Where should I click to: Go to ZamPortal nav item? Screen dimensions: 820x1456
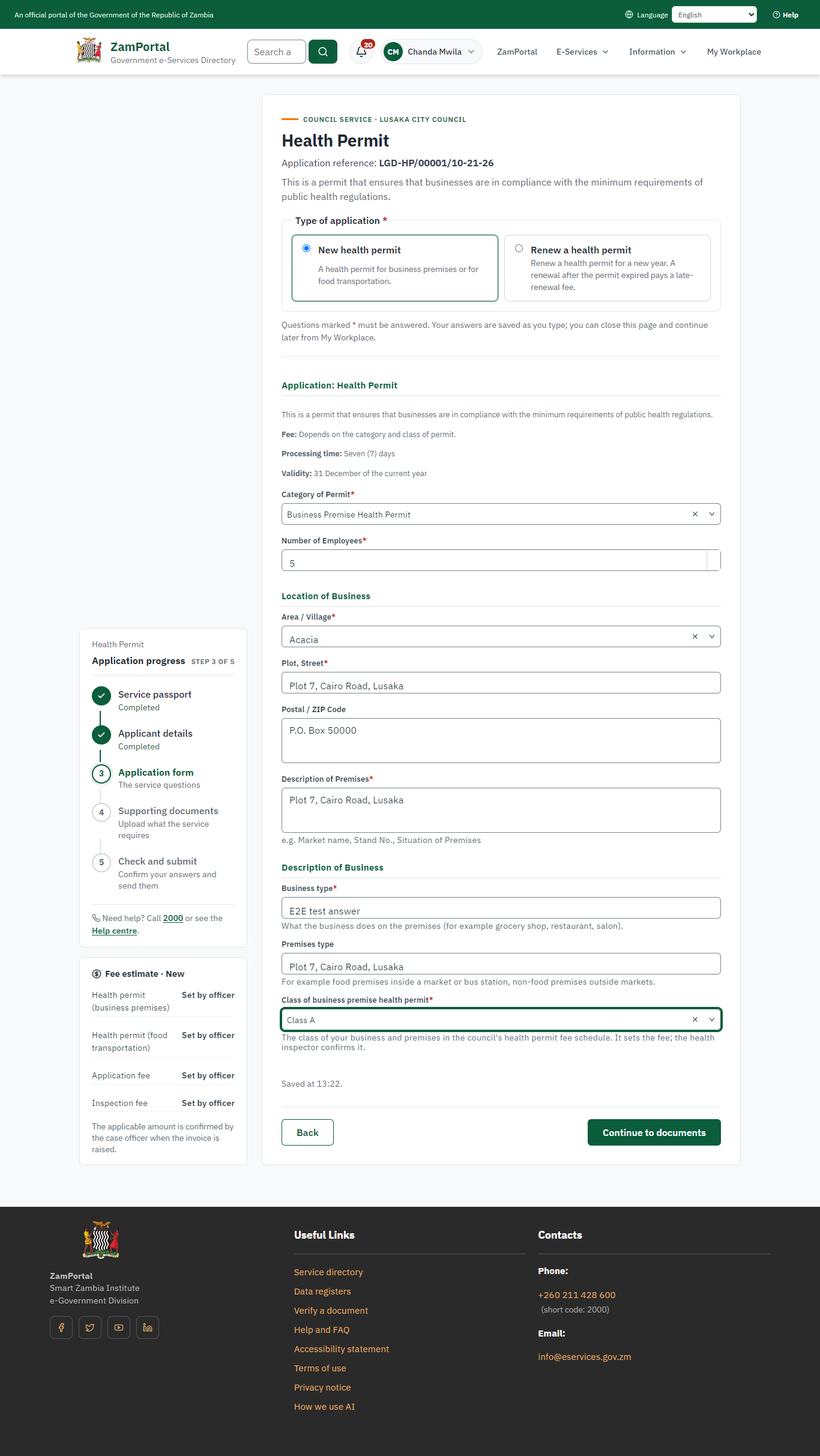(x=517, y=52)
